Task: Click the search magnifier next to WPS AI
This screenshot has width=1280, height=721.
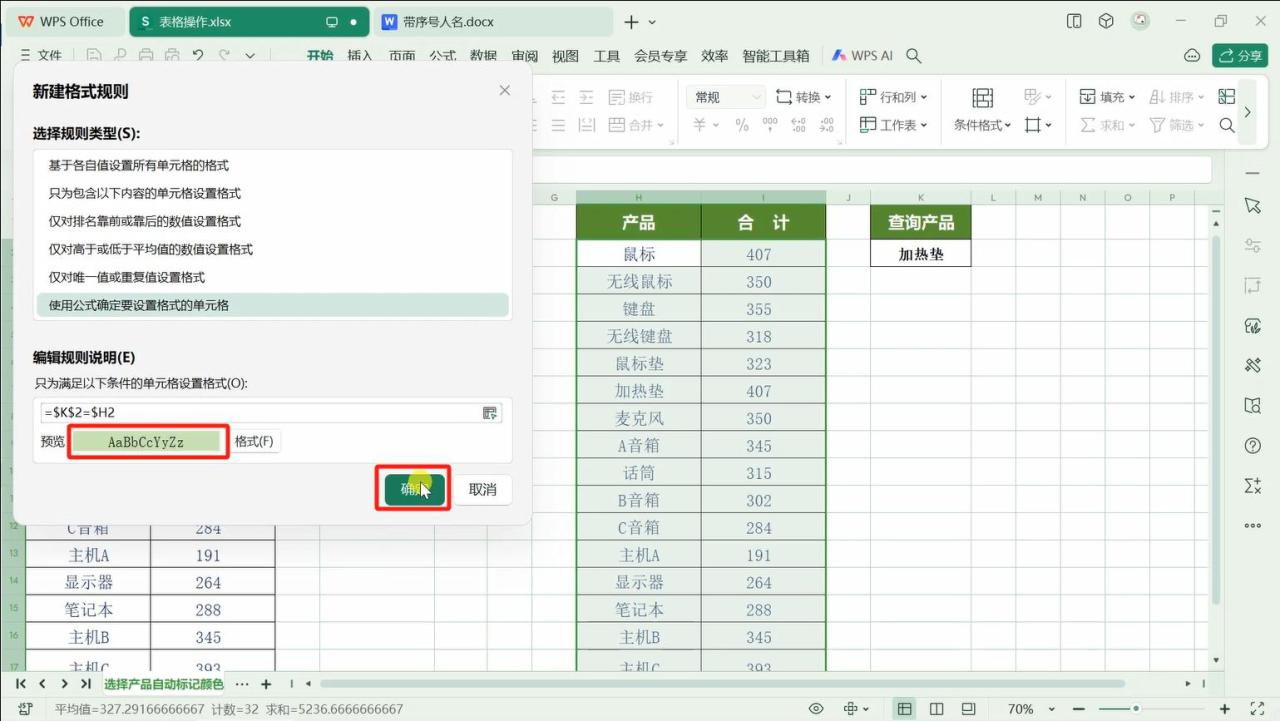Action: (x=913, y=56)
